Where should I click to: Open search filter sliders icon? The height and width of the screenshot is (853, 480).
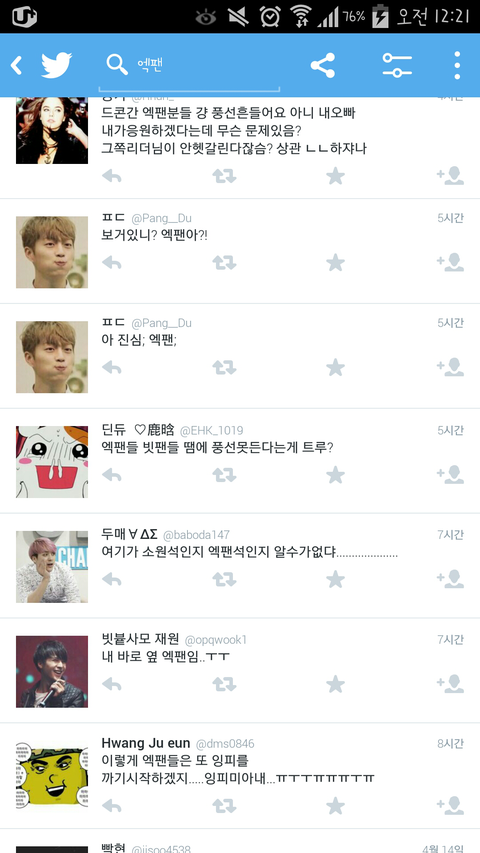click(x=397, y=65)
